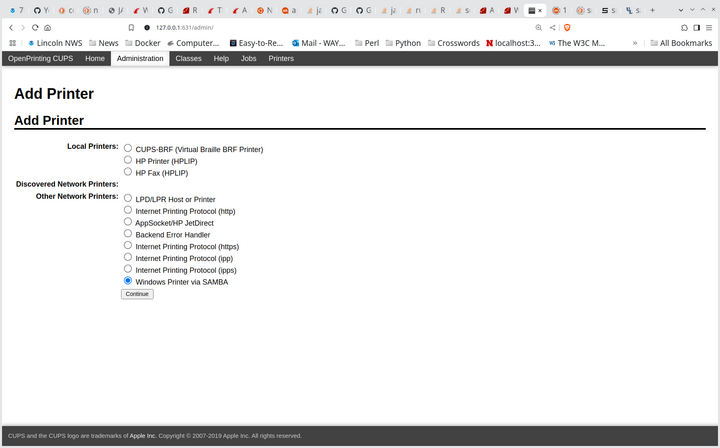Open The W3C M... bookmark
Screen dimensions: 720x448
pyautogui.click(x=577, y=43)
